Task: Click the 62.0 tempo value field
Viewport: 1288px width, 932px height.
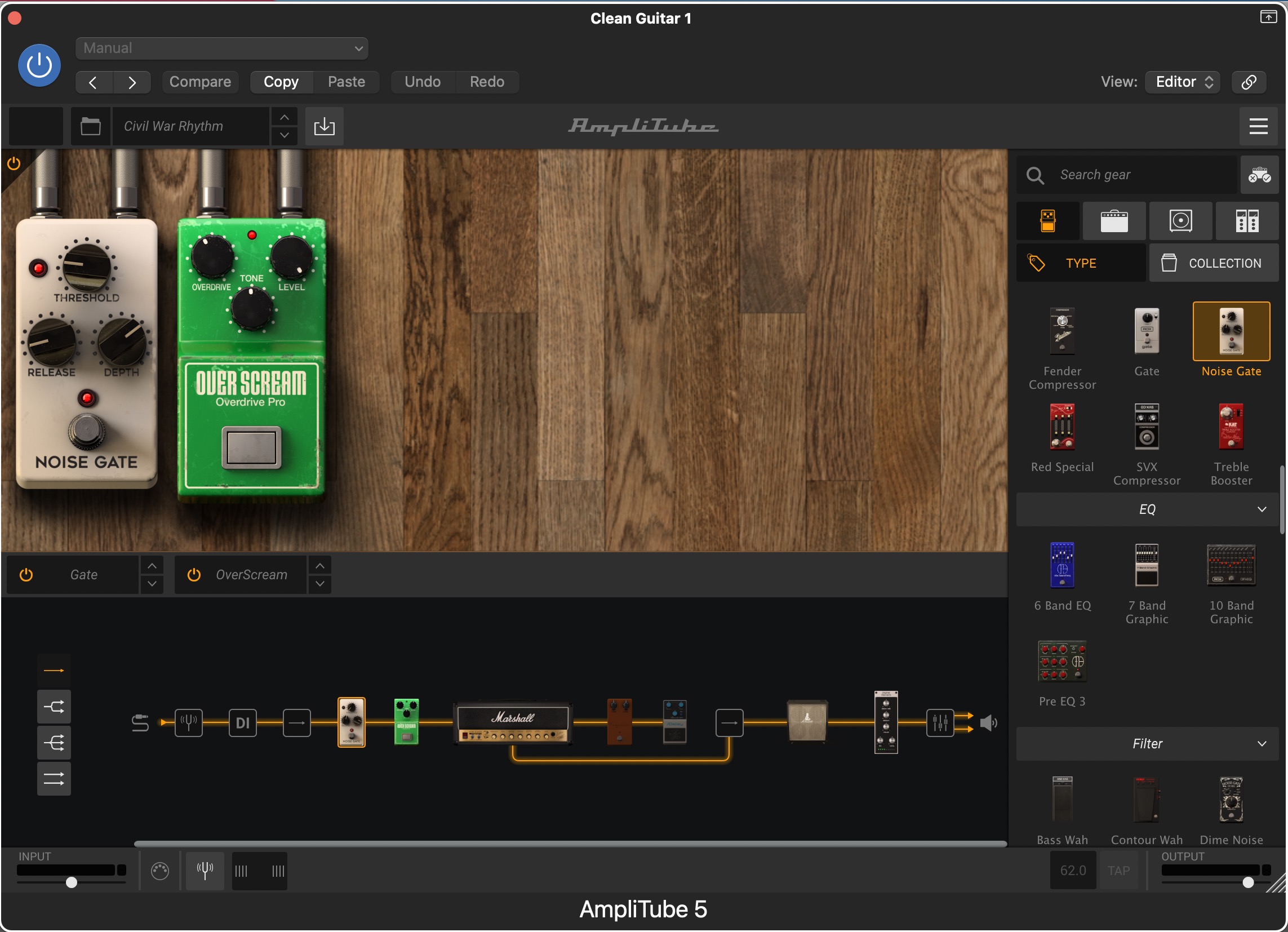Action: tap(1073, 871)
